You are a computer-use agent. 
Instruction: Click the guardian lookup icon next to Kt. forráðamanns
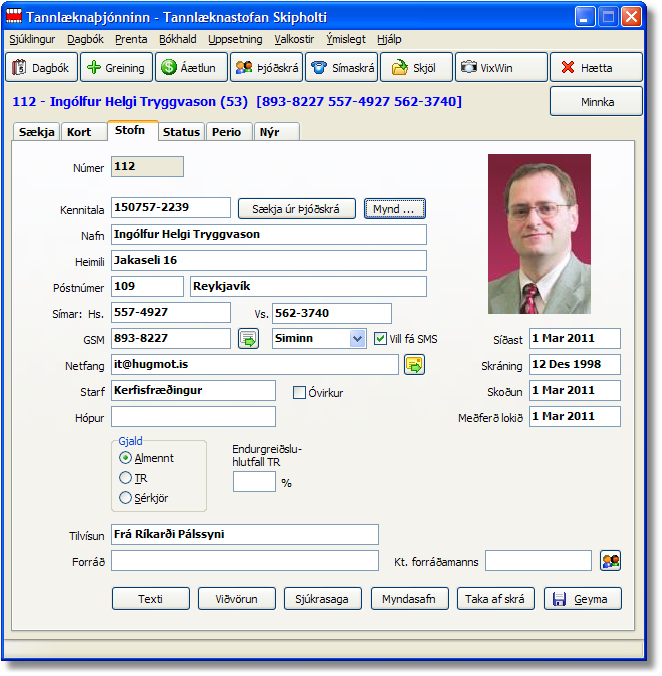[x=610, y=561]
